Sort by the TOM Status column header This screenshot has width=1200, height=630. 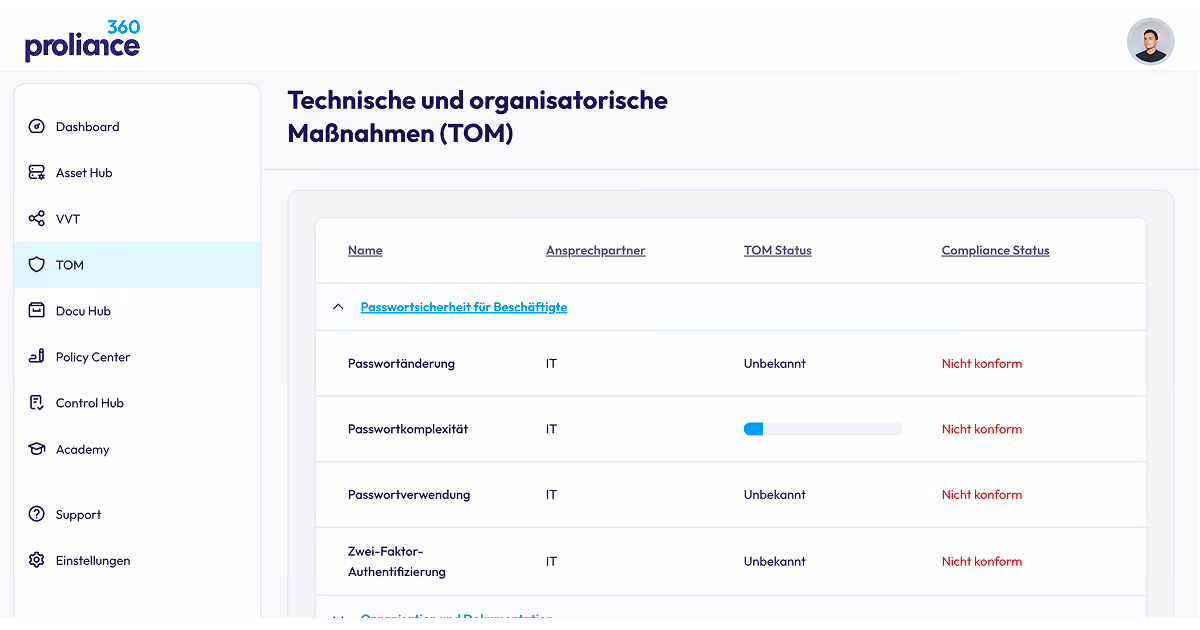point(778,251)
